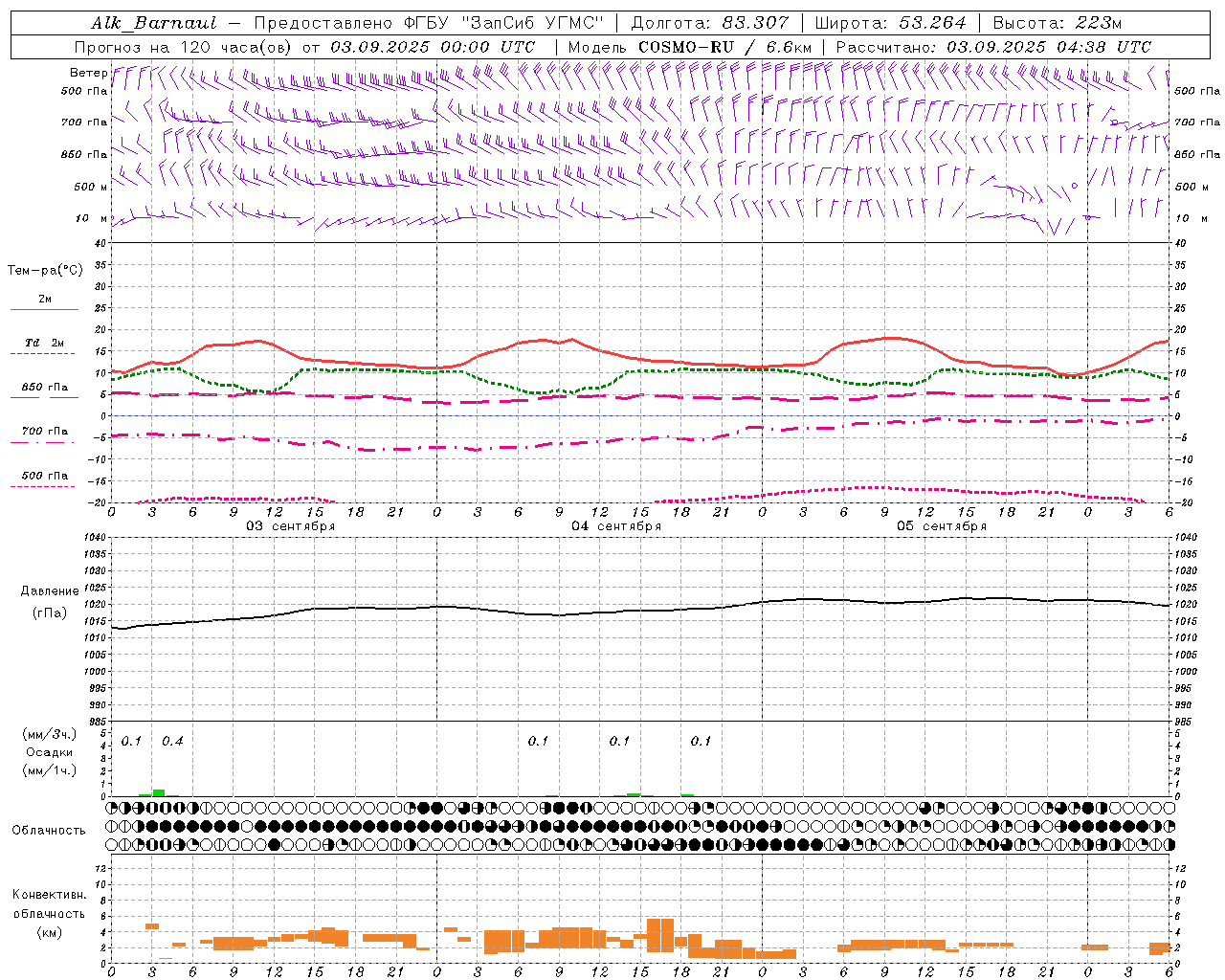Click the dashed line sample under 'Td 2м'
This screenshot has height=980, width=1225.
click(x=42, y=354)
